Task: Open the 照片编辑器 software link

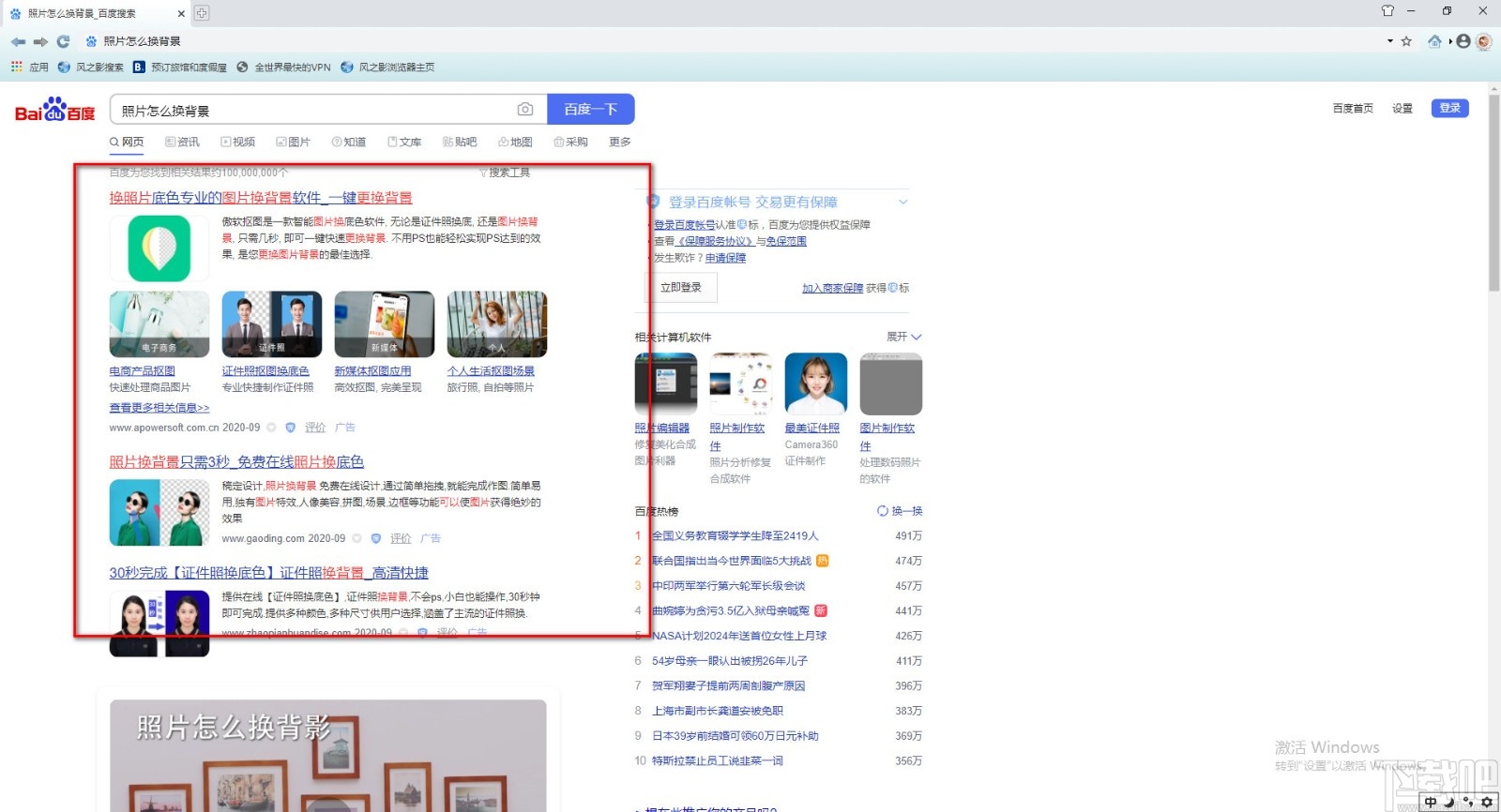Action: (662, 429)
